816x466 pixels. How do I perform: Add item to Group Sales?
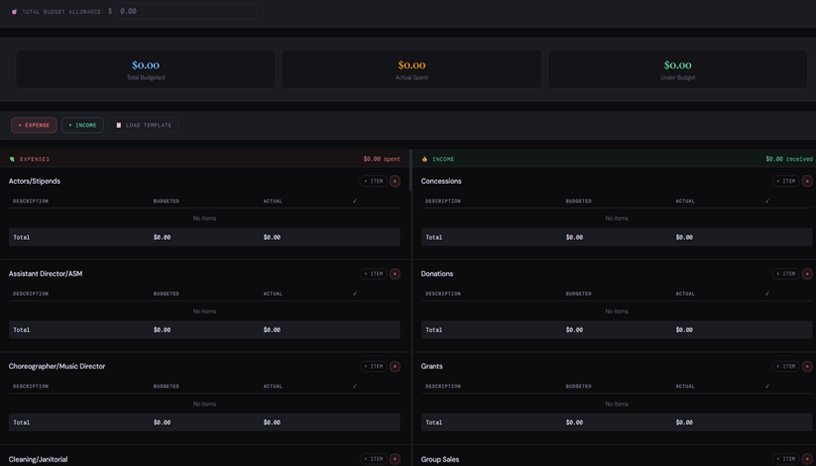pos(785,459)
